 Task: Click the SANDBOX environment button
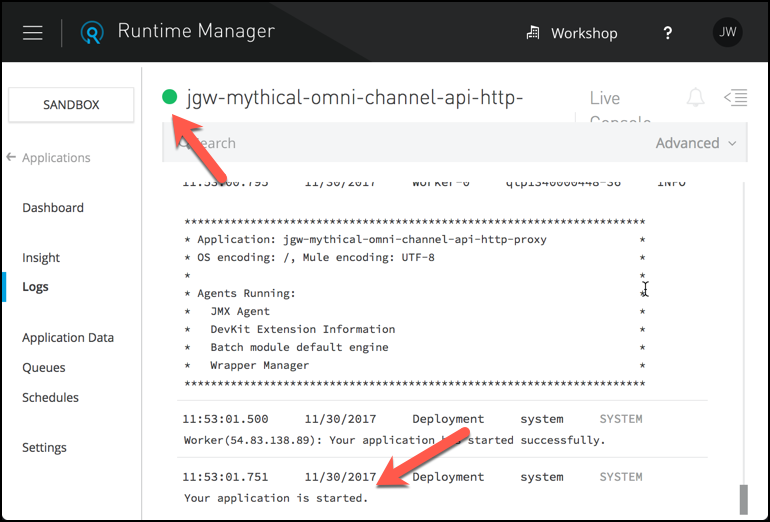71,105
